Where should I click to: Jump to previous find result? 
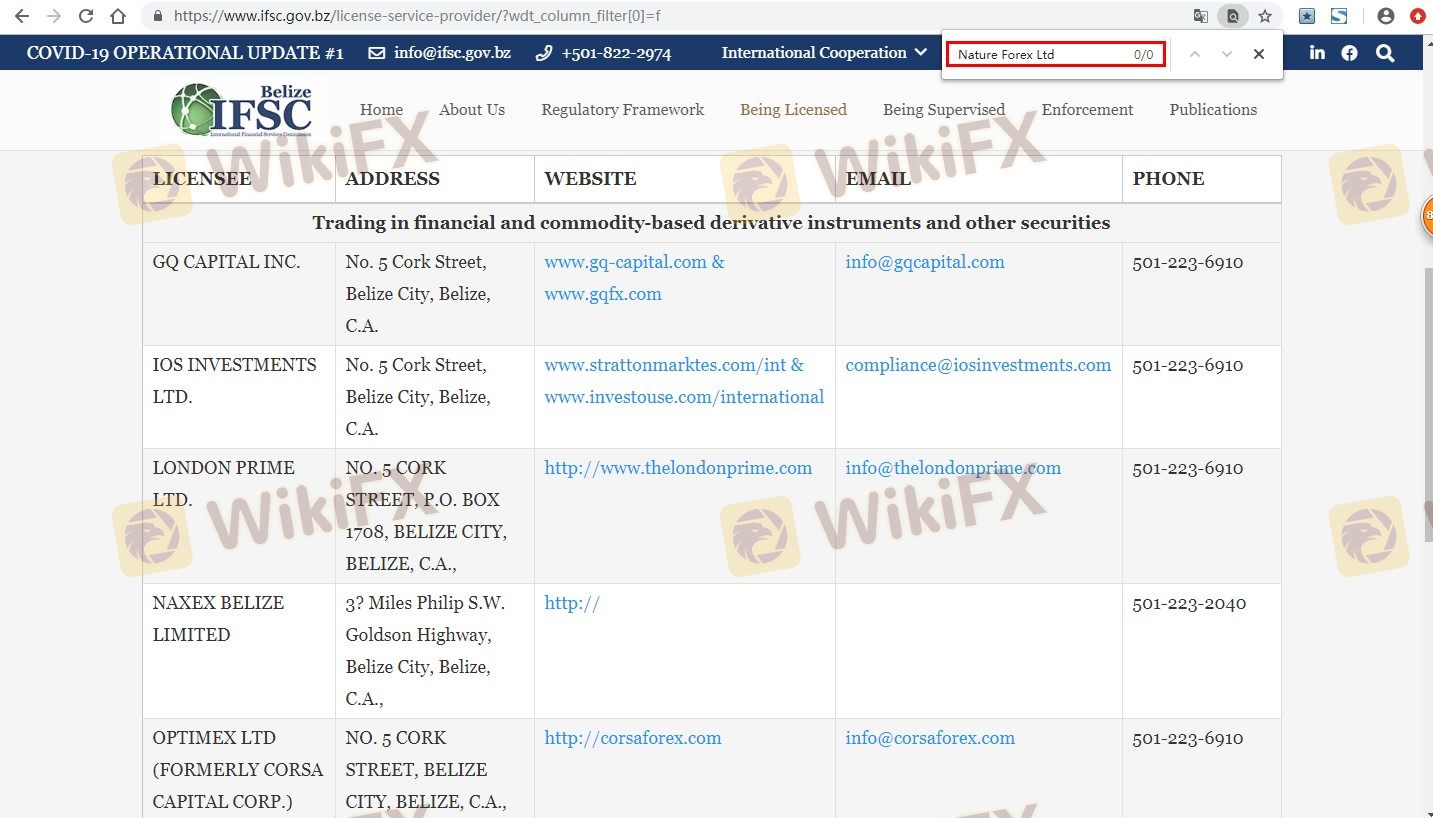(1194, 54)
